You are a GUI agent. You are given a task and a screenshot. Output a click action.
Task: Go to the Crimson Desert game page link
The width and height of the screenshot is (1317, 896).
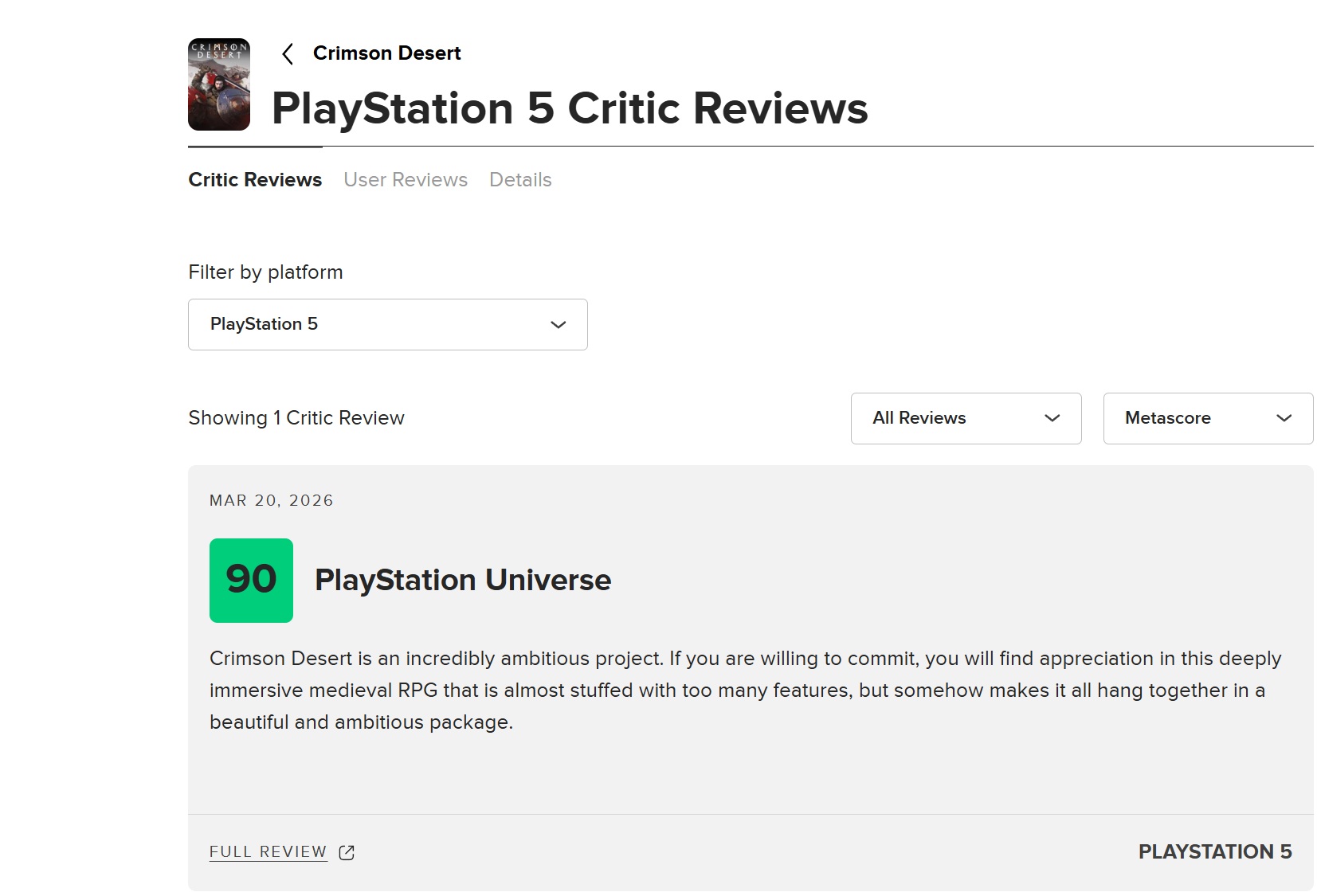click(x=386, y=53)
